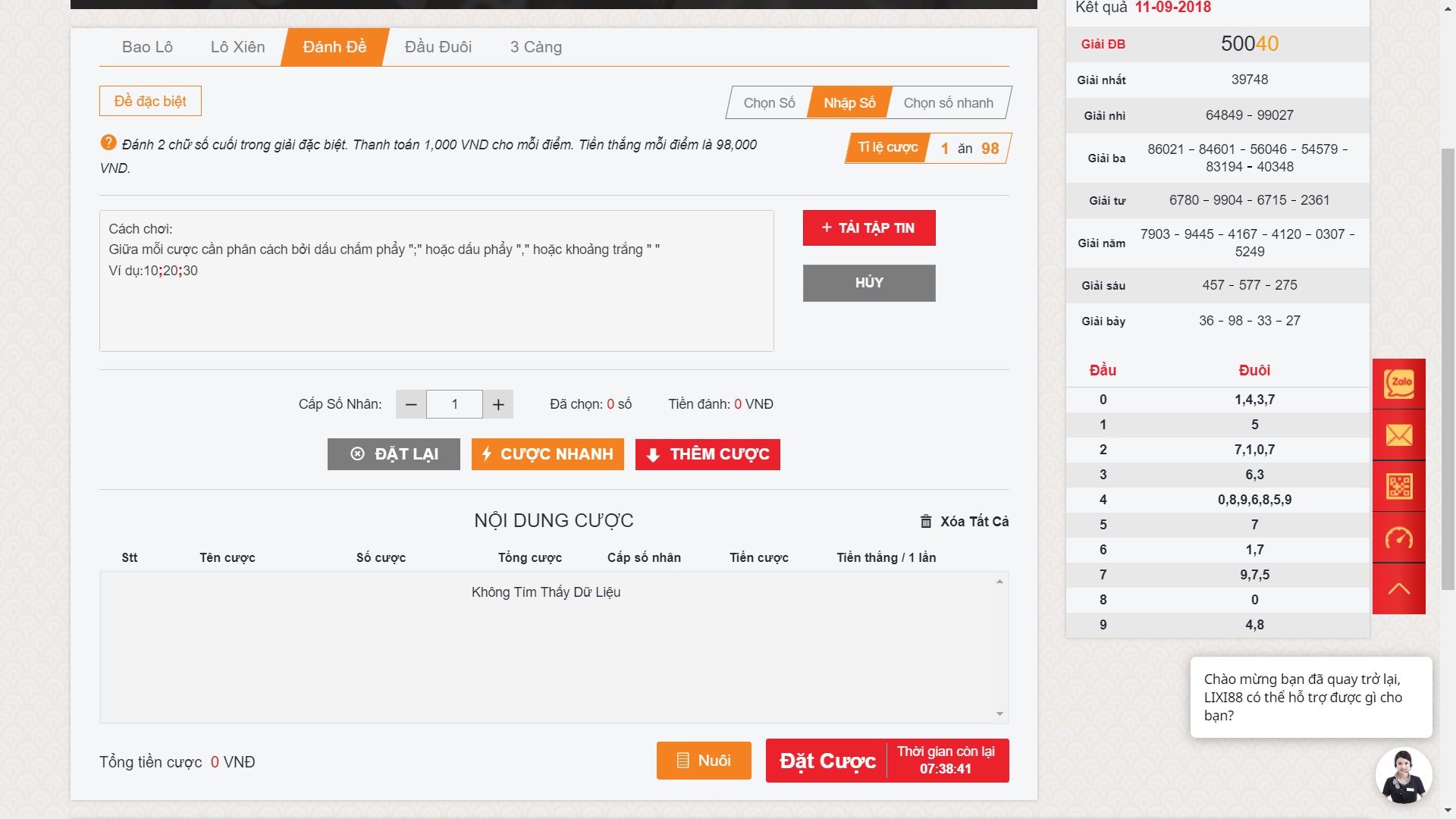1456x819 pixels.
Task: Click the scroll-to-top chevron icon
Action: pos(1399,588)
